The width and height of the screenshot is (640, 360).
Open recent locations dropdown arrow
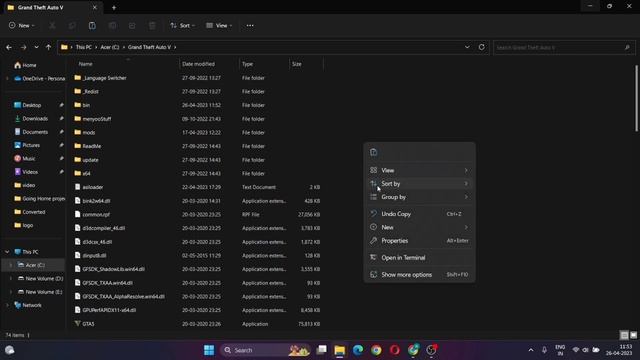pos(36,47)
